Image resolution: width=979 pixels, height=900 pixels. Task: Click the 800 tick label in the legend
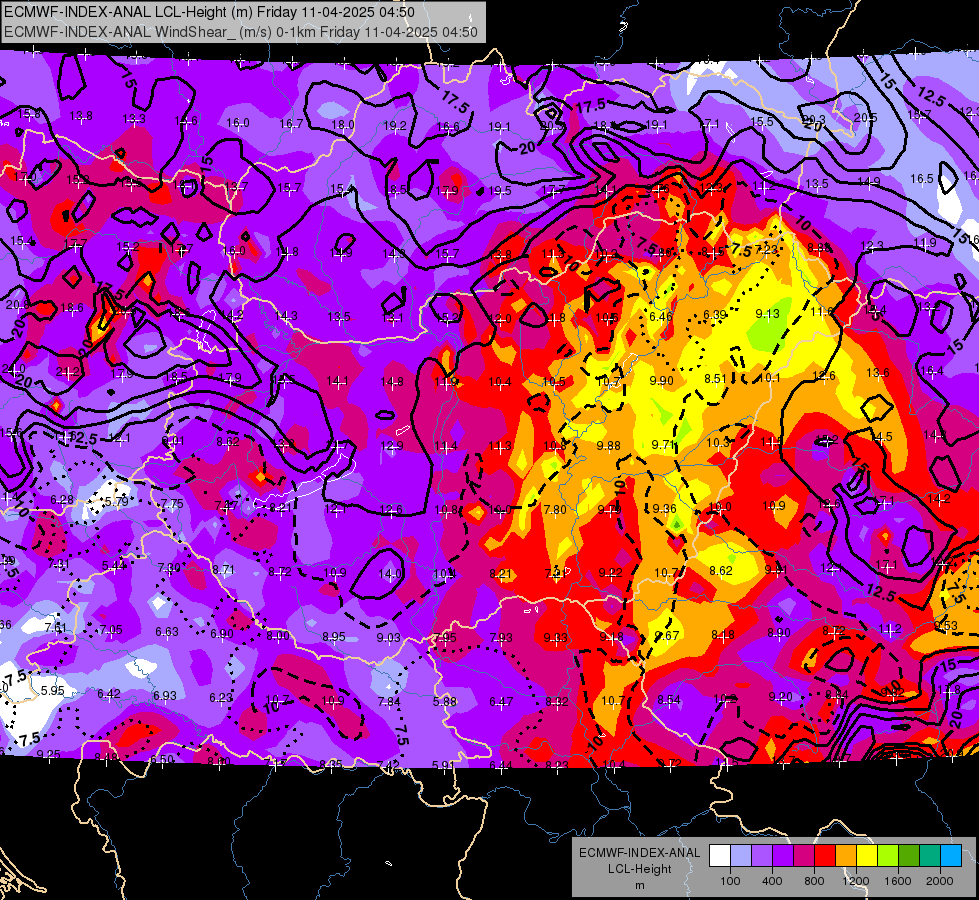pyautogui.click(x=814, y=881)
